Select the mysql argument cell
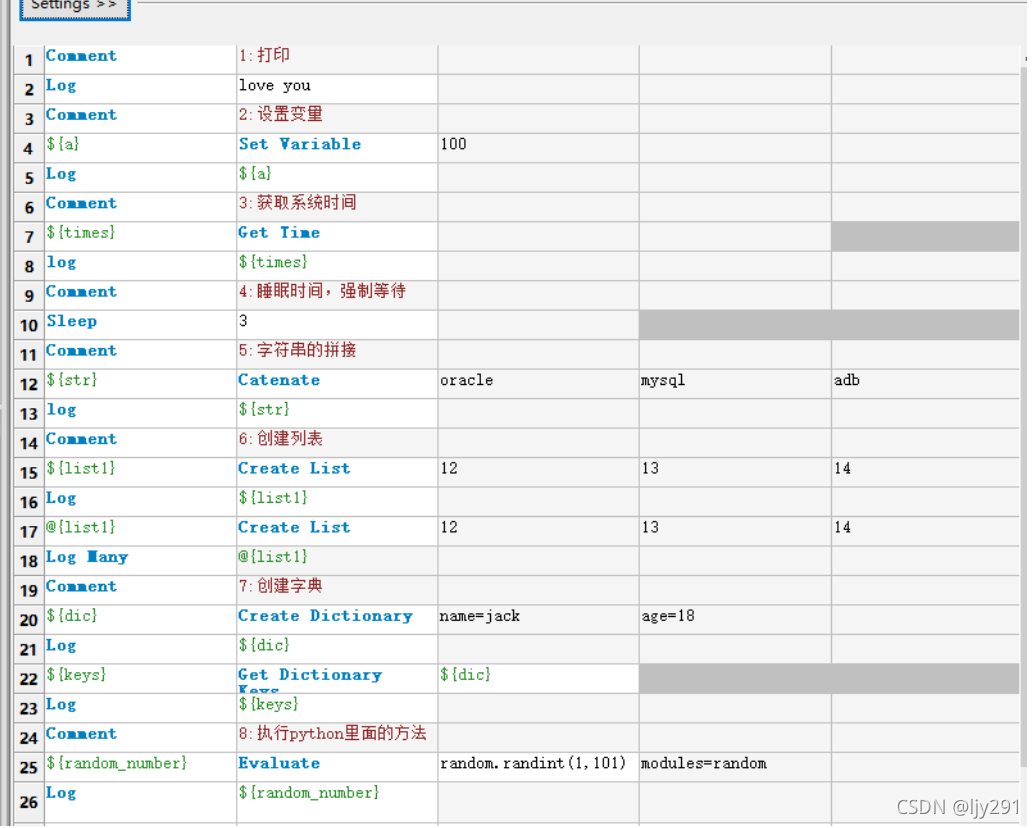Image resolution: width=1033 pixels, height=828 pixels. [x=735, y=383]
